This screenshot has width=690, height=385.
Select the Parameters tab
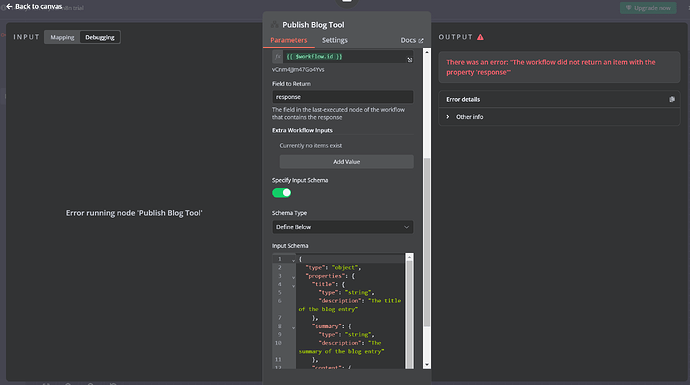point(289,40)
